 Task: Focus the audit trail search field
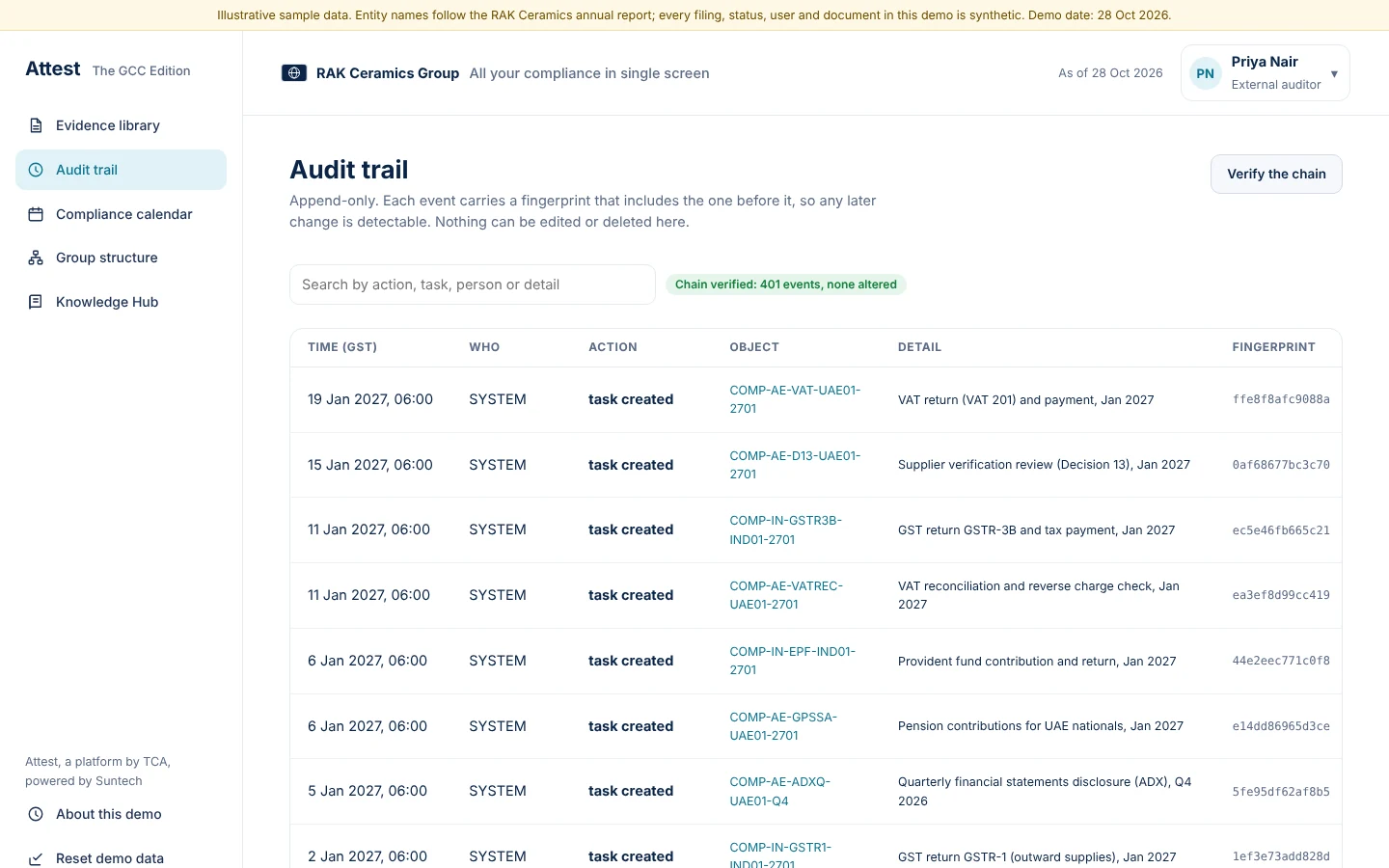coord(473,285)
